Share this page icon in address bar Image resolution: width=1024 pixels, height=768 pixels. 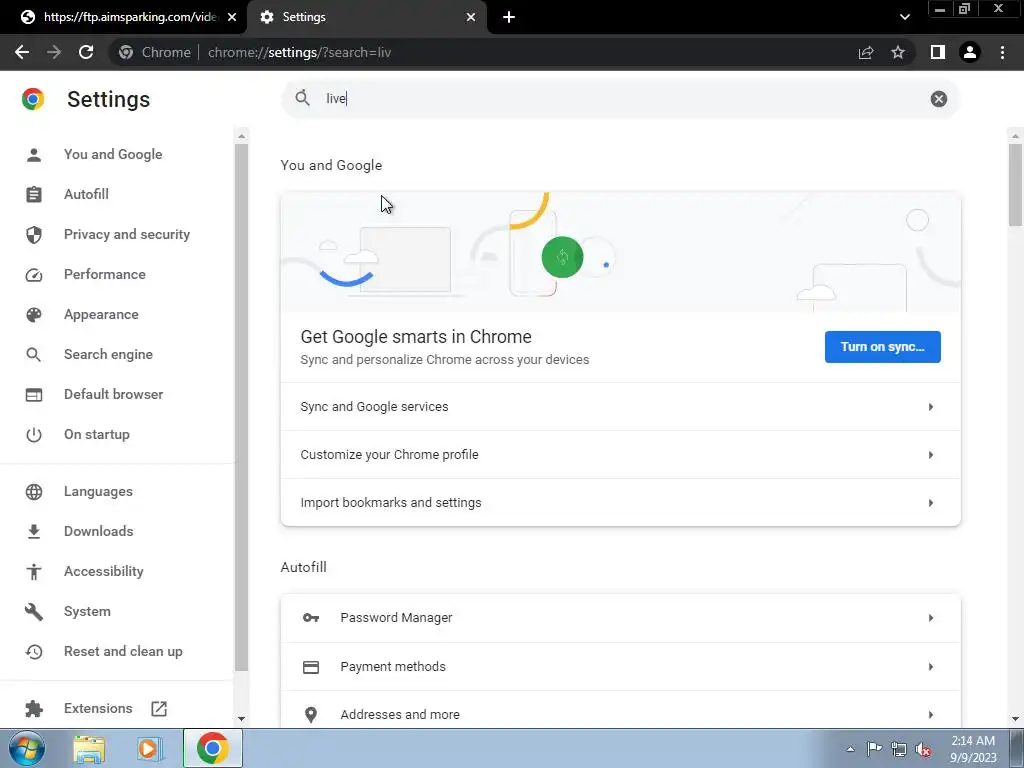point(866,52)
